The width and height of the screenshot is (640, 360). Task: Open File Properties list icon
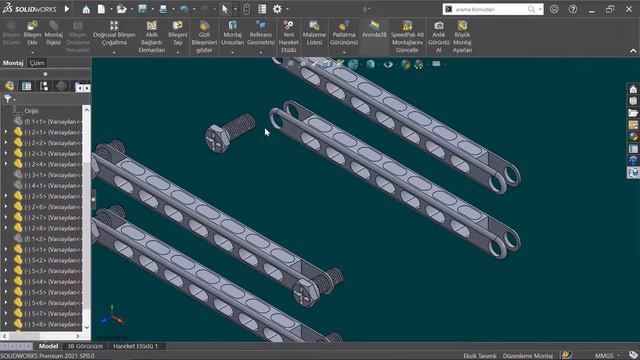tap(262, 9)
